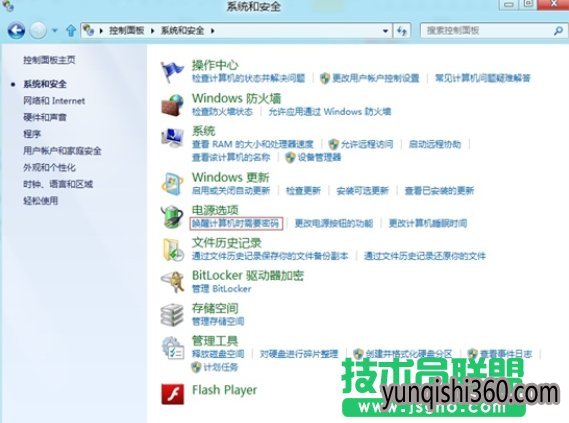Click 安装可选更新 link
This screenshot has height=423, width=569.
coord(363,190)
